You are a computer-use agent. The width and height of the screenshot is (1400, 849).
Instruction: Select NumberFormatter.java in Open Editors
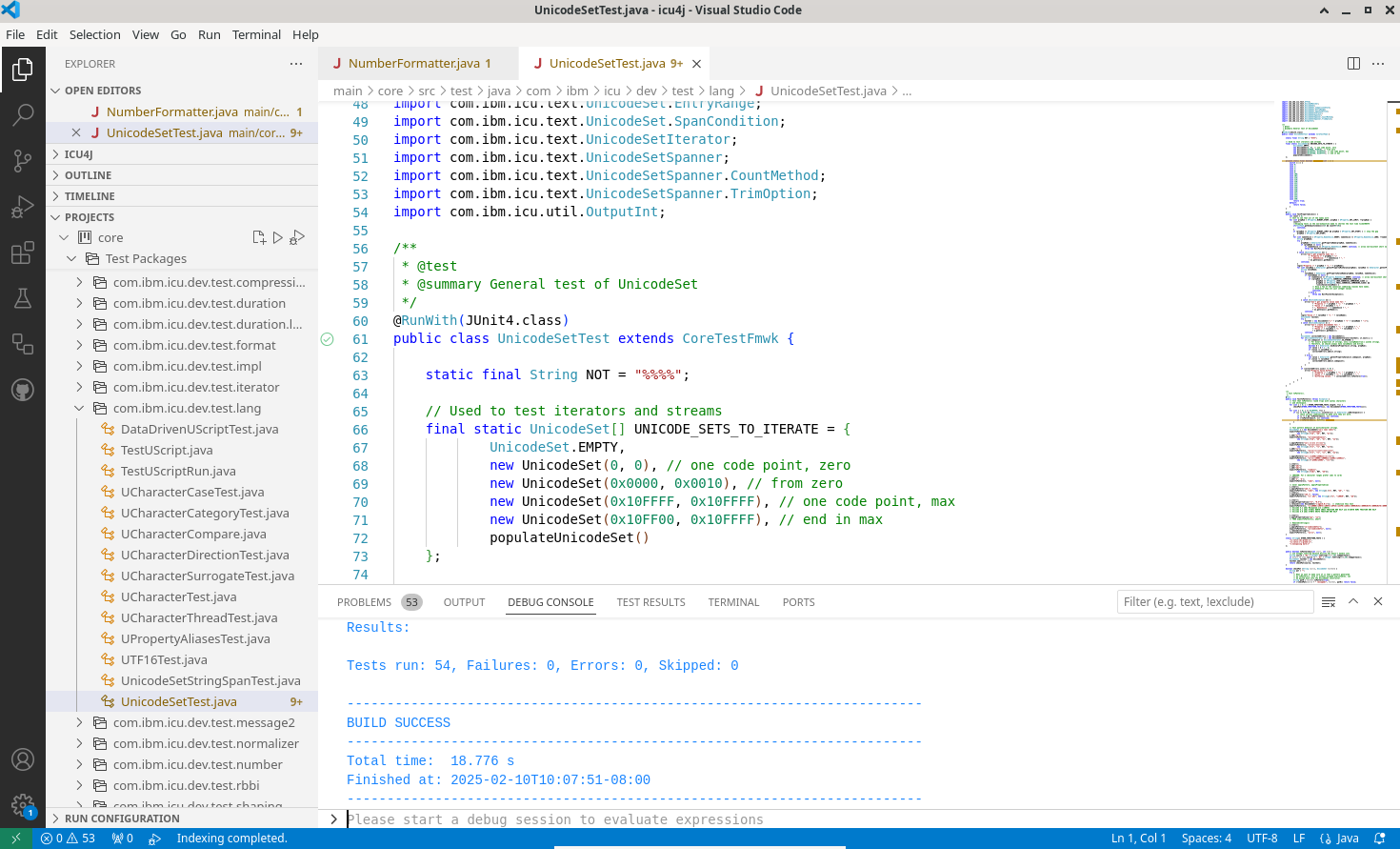coord(182,111)
